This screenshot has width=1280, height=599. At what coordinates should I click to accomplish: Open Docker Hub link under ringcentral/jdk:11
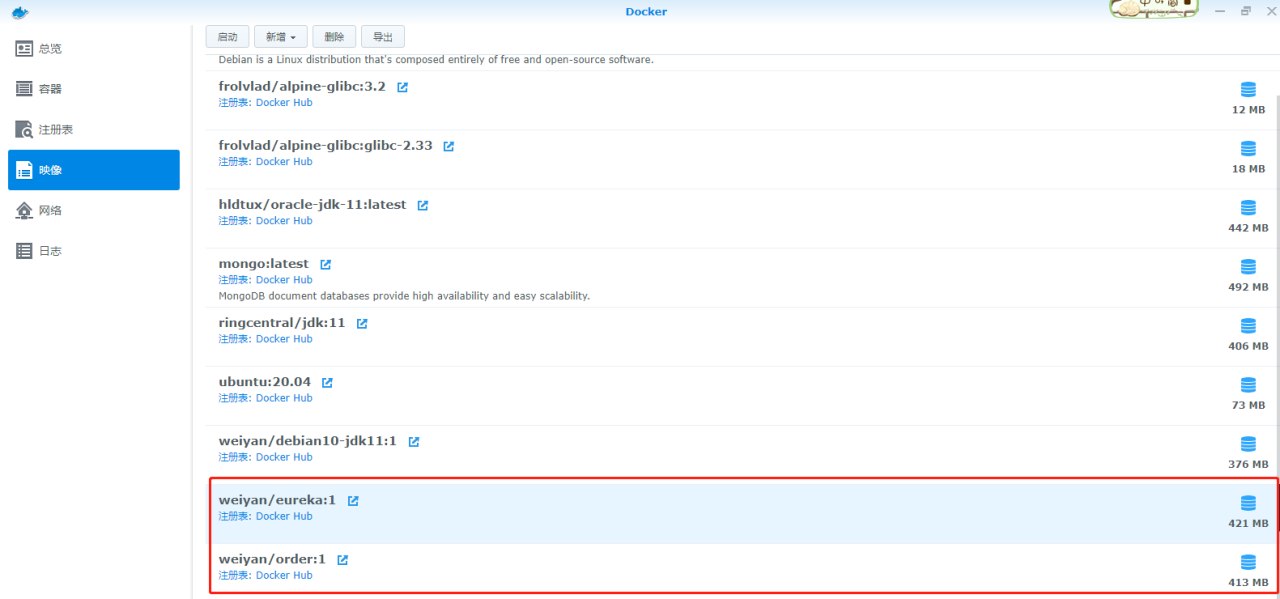[x=284, y=339]
